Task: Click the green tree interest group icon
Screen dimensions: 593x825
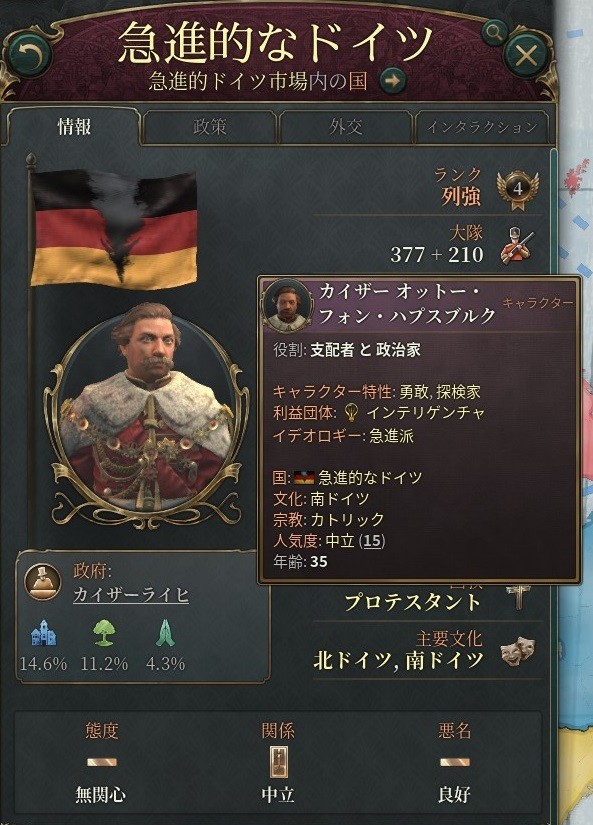Action: tap(104, 632)
